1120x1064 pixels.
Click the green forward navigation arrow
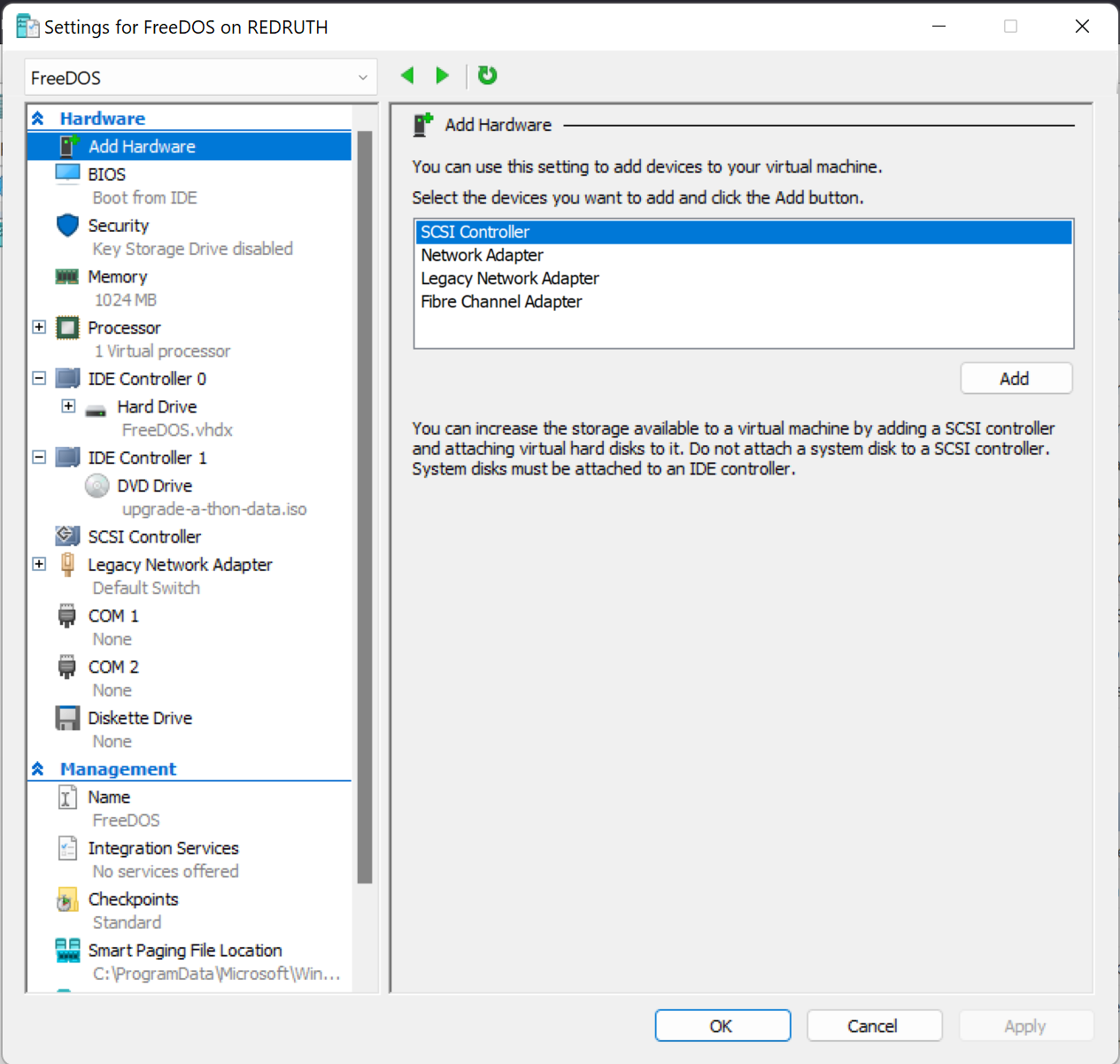[442, 76]
